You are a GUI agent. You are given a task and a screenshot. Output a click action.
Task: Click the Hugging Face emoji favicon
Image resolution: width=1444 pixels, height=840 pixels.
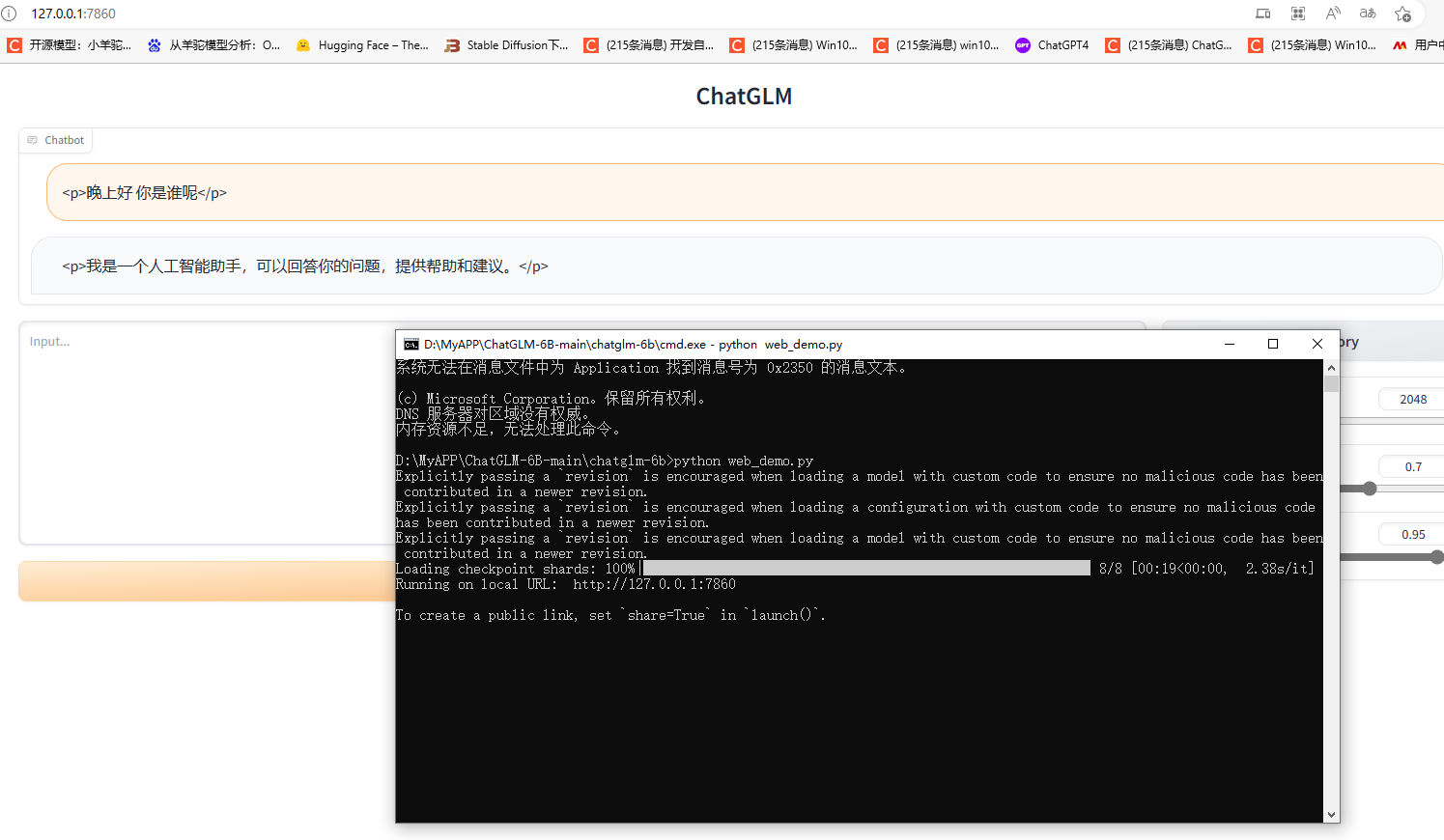[x=303, y=45]
